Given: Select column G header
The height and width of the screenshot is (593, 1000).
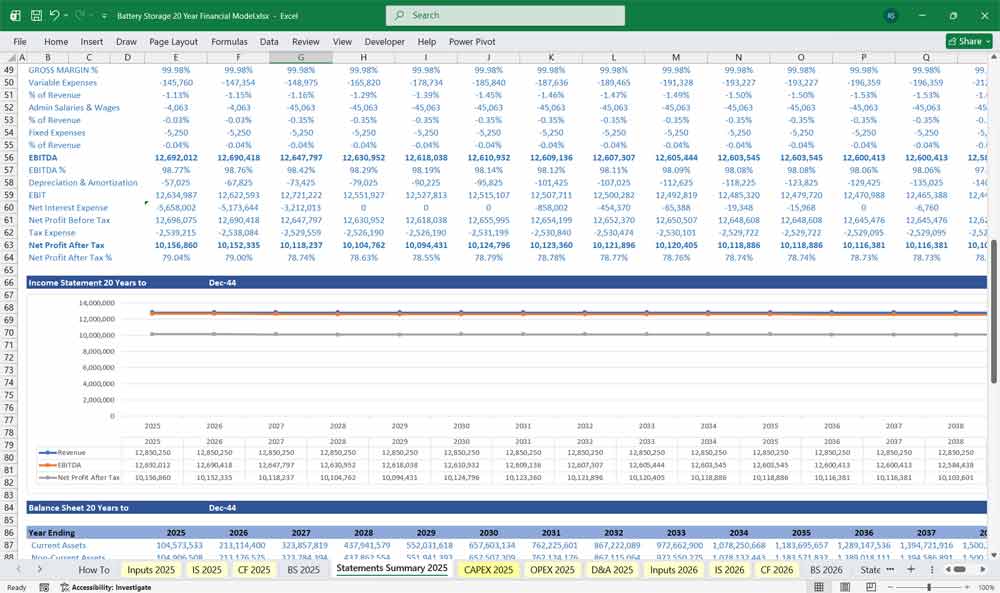Looking at the screenshot, I should click(300, 59).
